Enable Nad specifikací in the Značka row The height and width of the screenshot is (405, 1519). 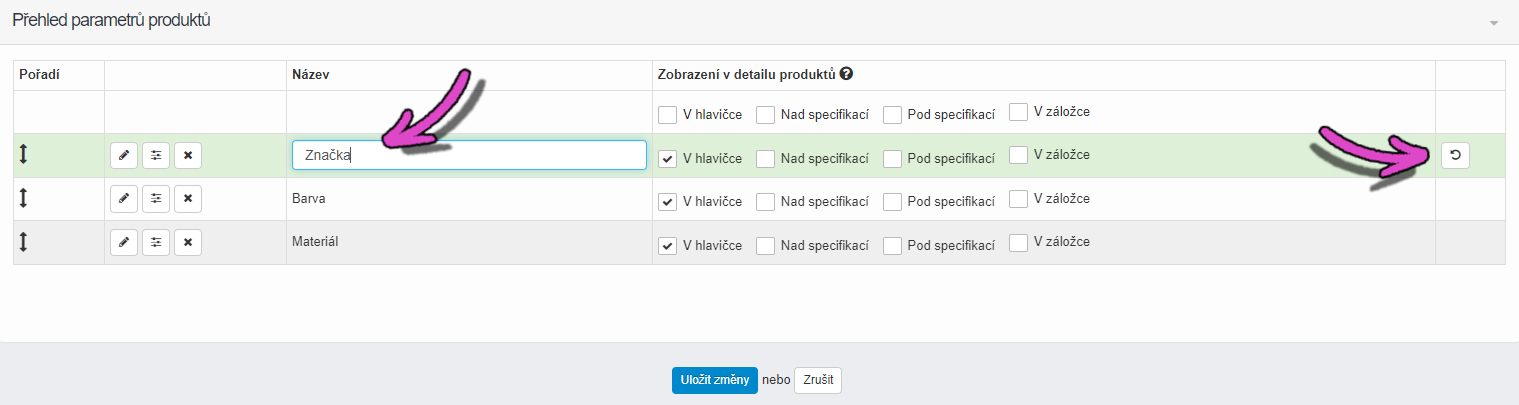765,158
